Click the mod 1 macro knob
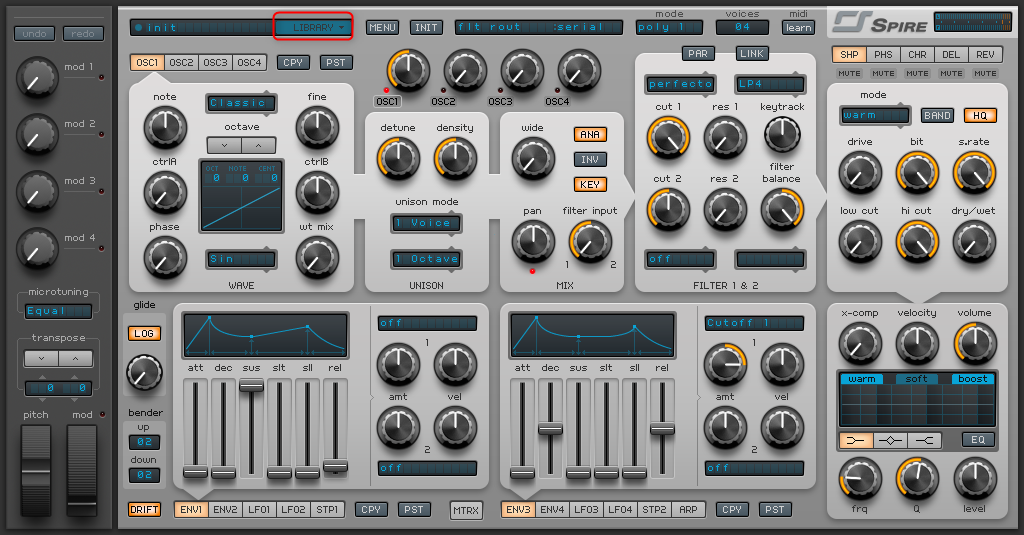Image resolution: width=1024 pixels, height=535 pixels. pyautogui.click(x=35, y=75)
